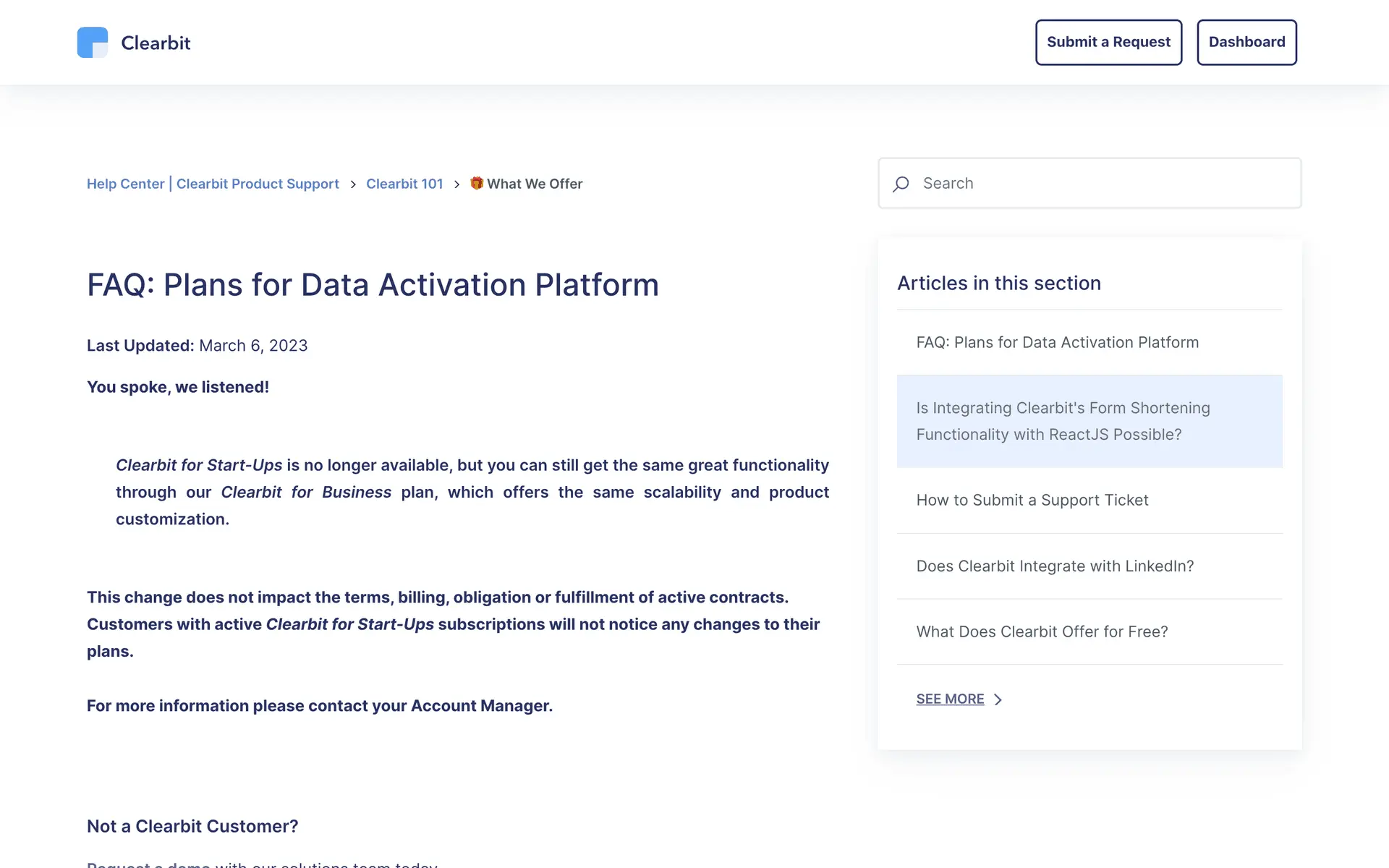
Task: Click the search magnifier icon
Action: [901, 184]
